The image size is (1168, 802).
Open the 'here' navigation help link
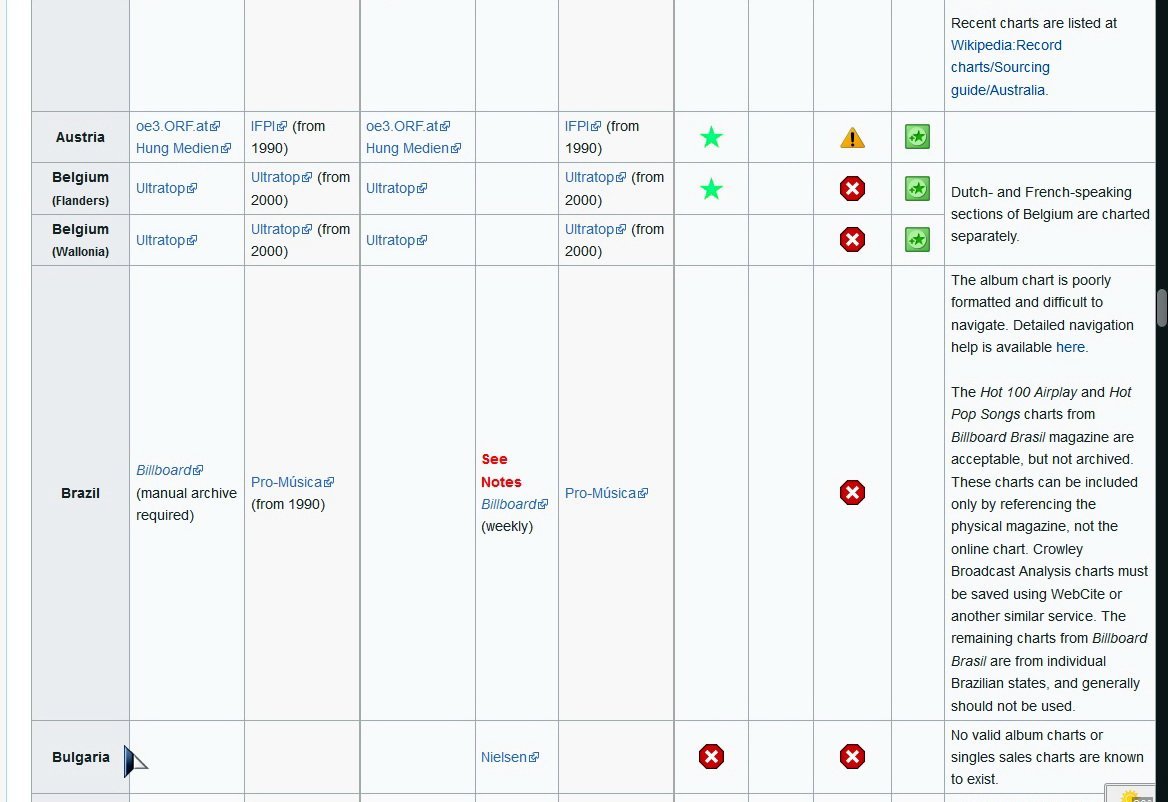coord(1070,347)
